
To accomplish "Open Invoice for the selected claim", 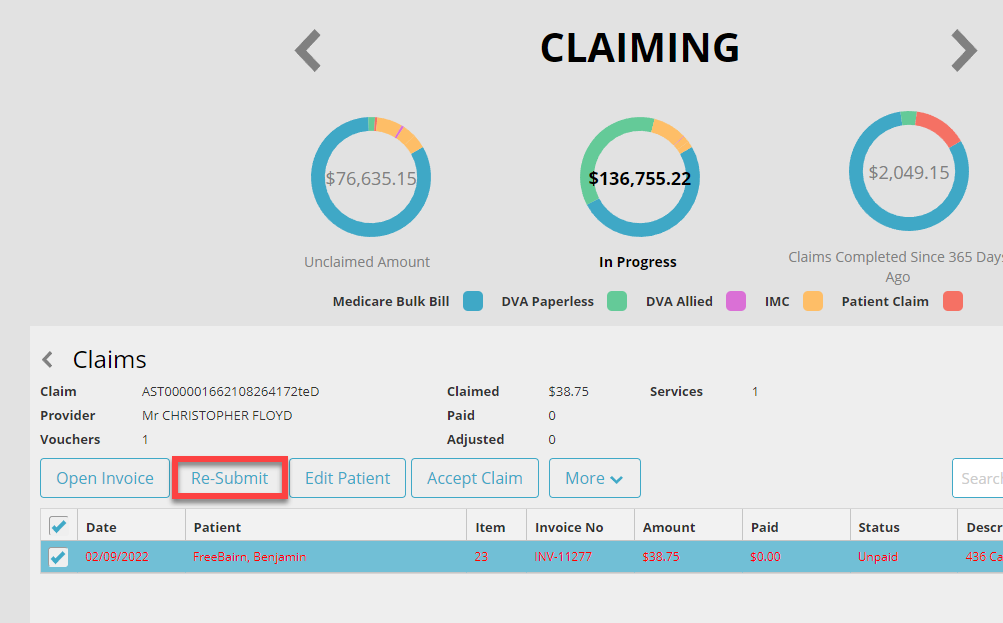I will 105,478.
